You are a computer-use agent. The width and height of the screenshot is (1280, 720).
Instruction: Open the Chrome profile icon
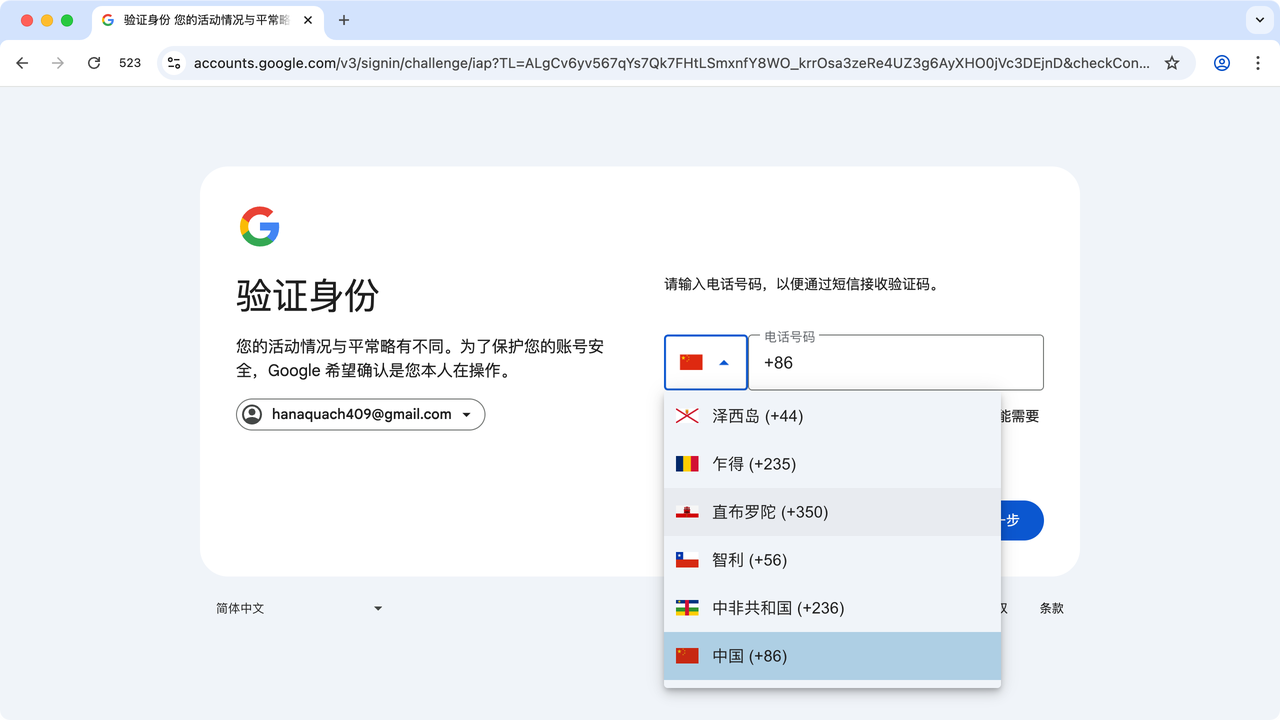point(1221,63)
